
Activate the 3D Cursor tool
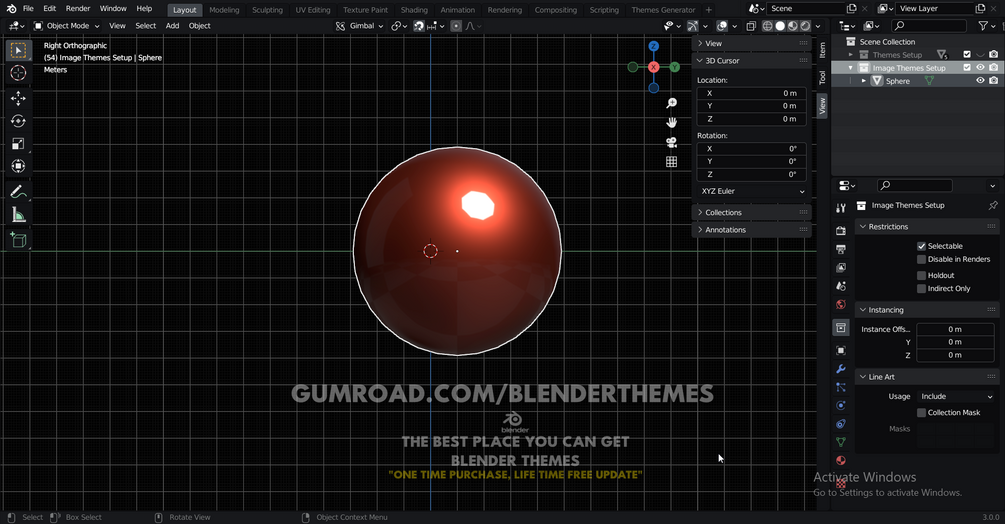pyautogui.click(x=18, y=73)
